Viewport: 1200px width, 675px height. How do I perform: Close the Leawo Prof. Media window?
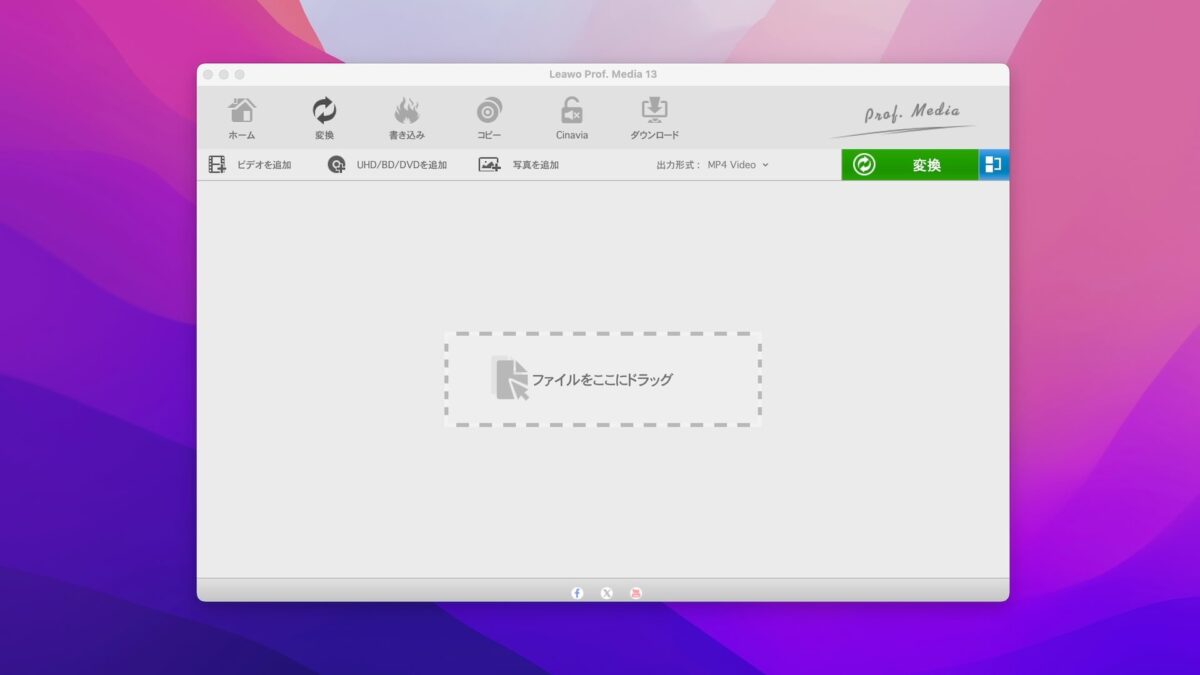click(208, 75)
